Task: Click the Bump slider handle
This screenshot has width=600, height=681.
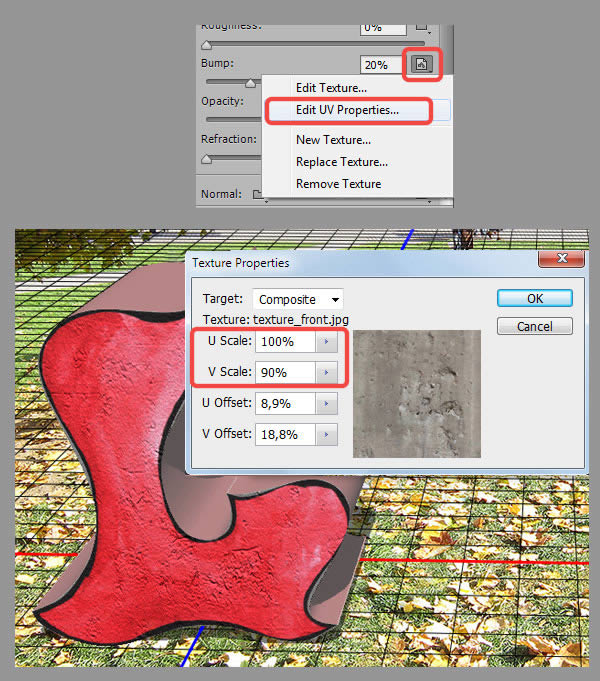Action: pos(250,83)
